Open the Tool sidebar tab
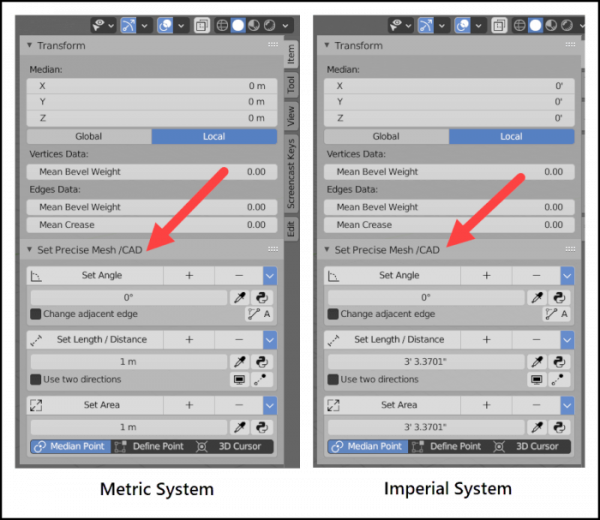This screenshot has height=520, width=600. pos(291,85)
